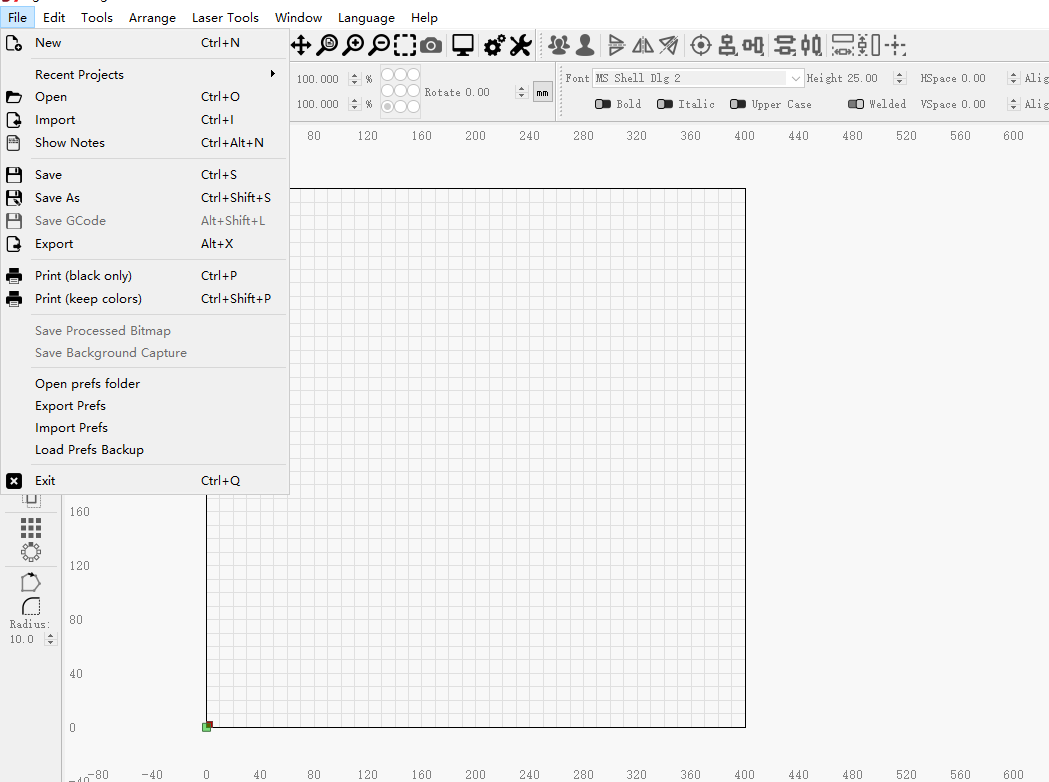This screenshot has width=1049, height=782.
Task: Toggle the Bold text switch
Action: (x=603, y=104)
